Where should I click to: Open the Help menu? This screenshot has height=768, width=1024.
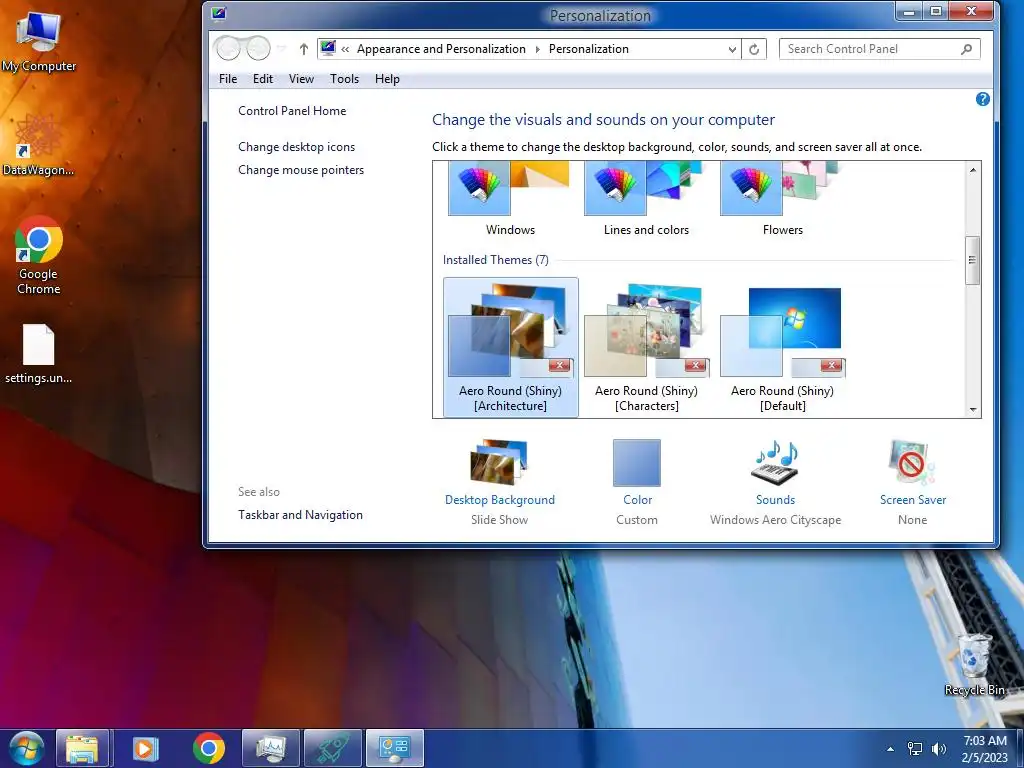click(387, 79)
